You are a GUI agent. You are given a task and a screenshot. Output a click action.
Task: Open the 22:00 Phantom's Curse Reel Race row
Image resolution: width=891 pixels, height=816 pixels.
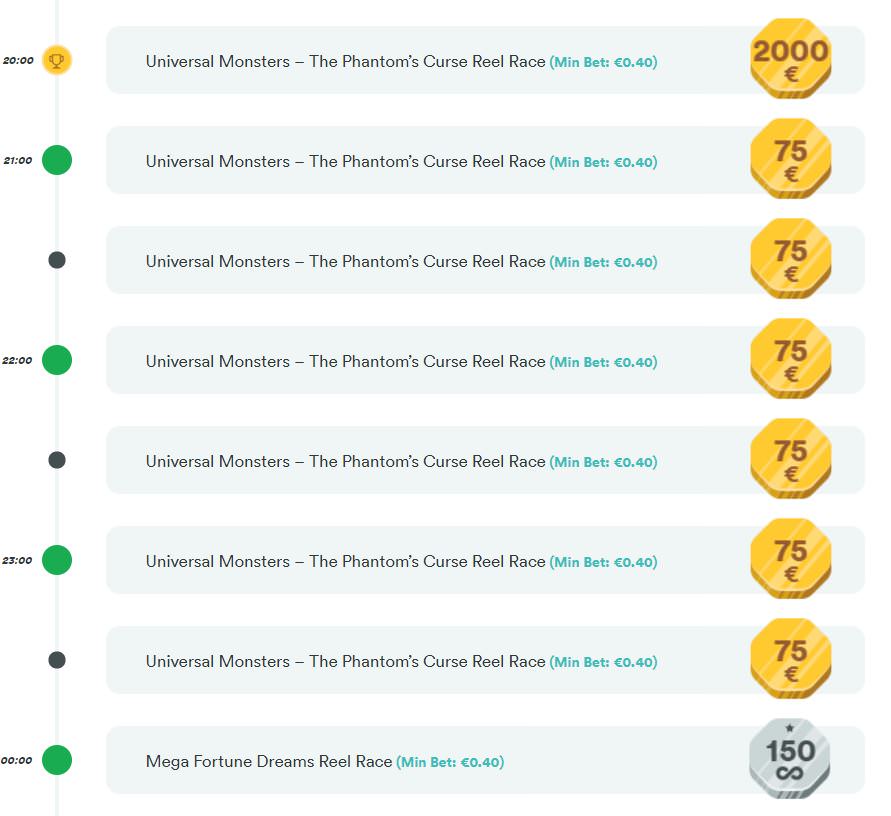click(345, 362)
